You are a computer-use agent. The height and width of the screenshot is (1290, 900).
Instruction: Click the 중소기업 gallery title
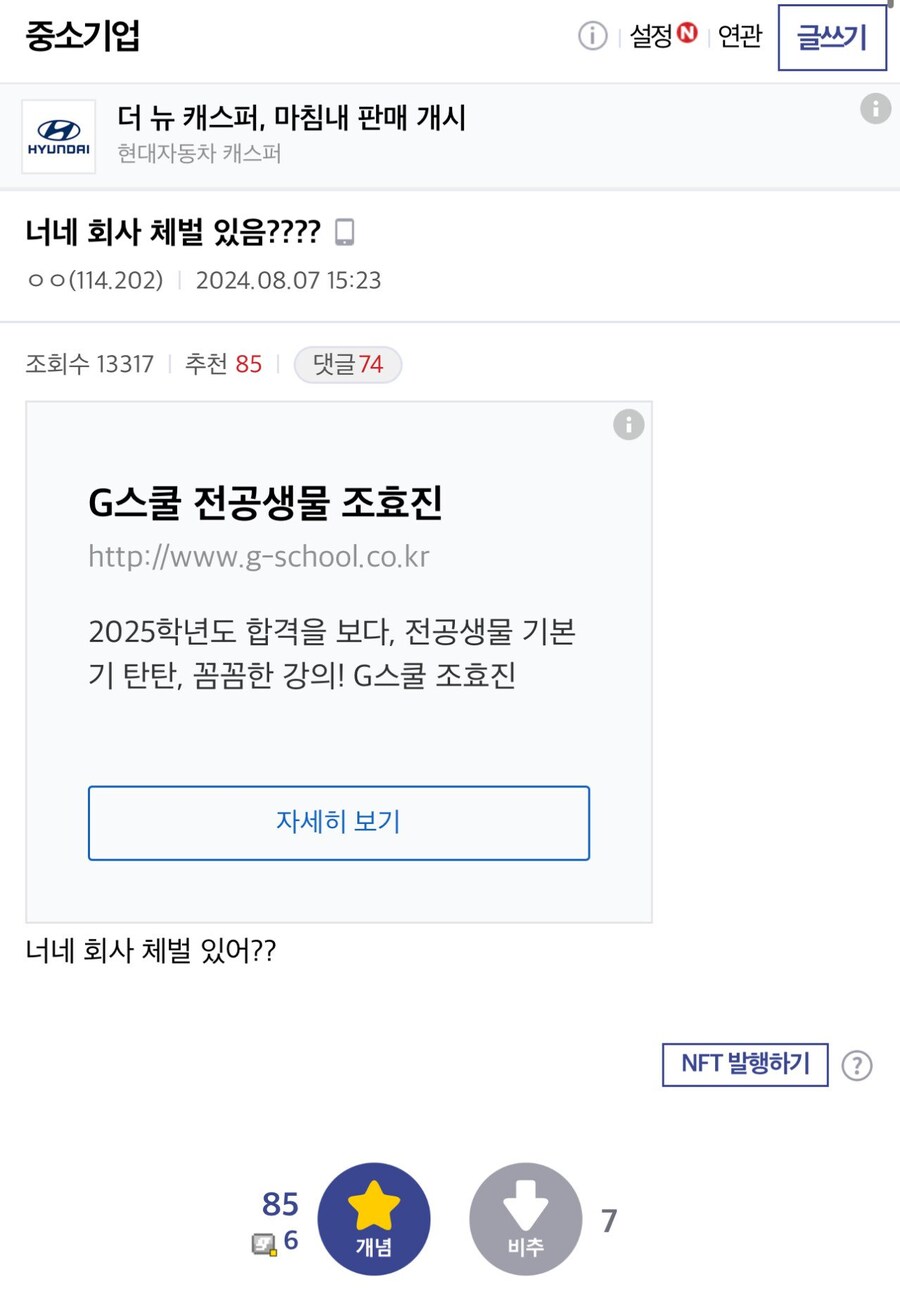(81, 36)
